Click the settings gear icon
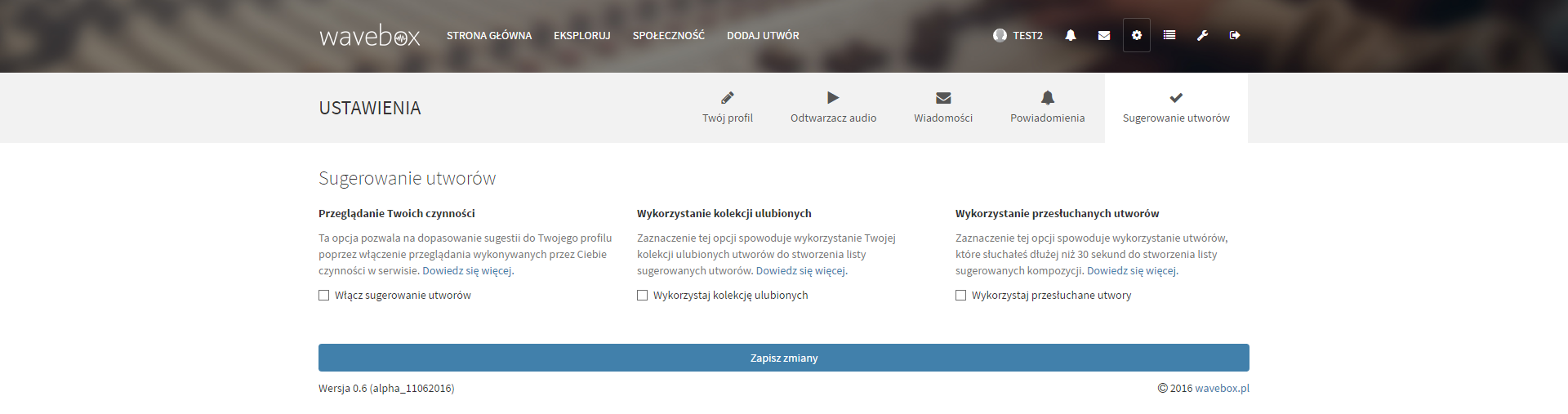Screen dimensions: 1568x414 [1137, 35]
